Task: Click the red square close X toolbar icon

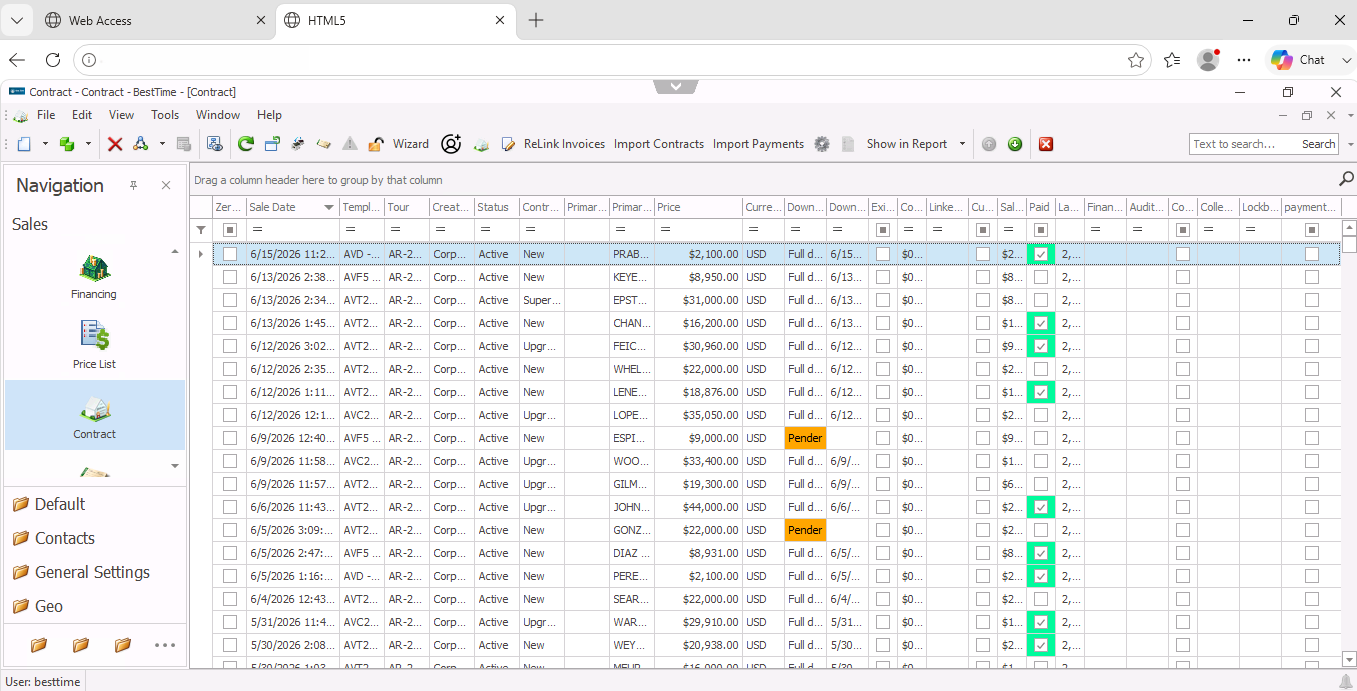Action: point(1046,144)
